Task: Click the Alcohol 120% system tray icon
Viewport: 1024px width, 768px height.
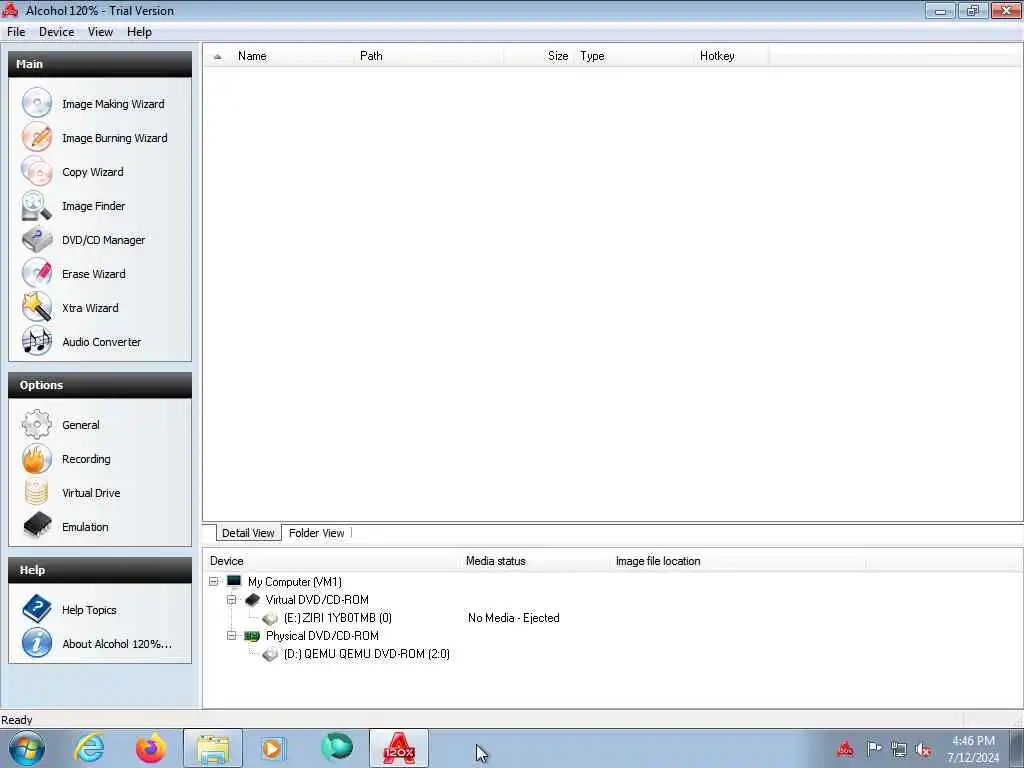Action: 845,749
